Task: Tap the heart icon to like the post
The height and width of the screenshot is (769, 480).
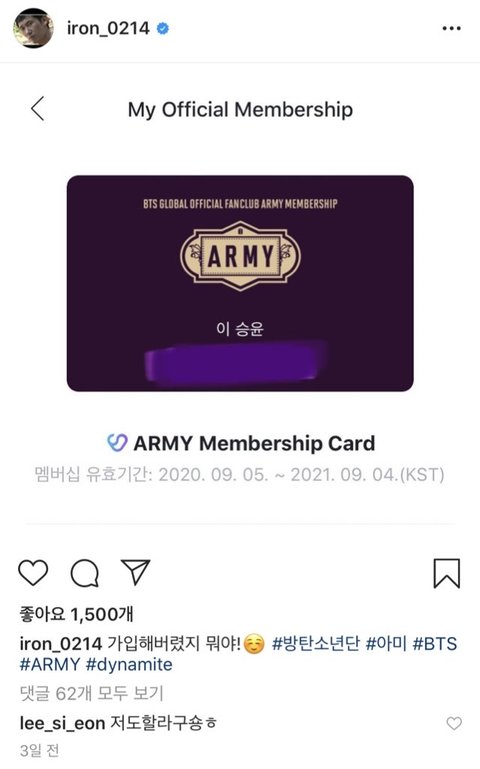Action: point(33,572)
